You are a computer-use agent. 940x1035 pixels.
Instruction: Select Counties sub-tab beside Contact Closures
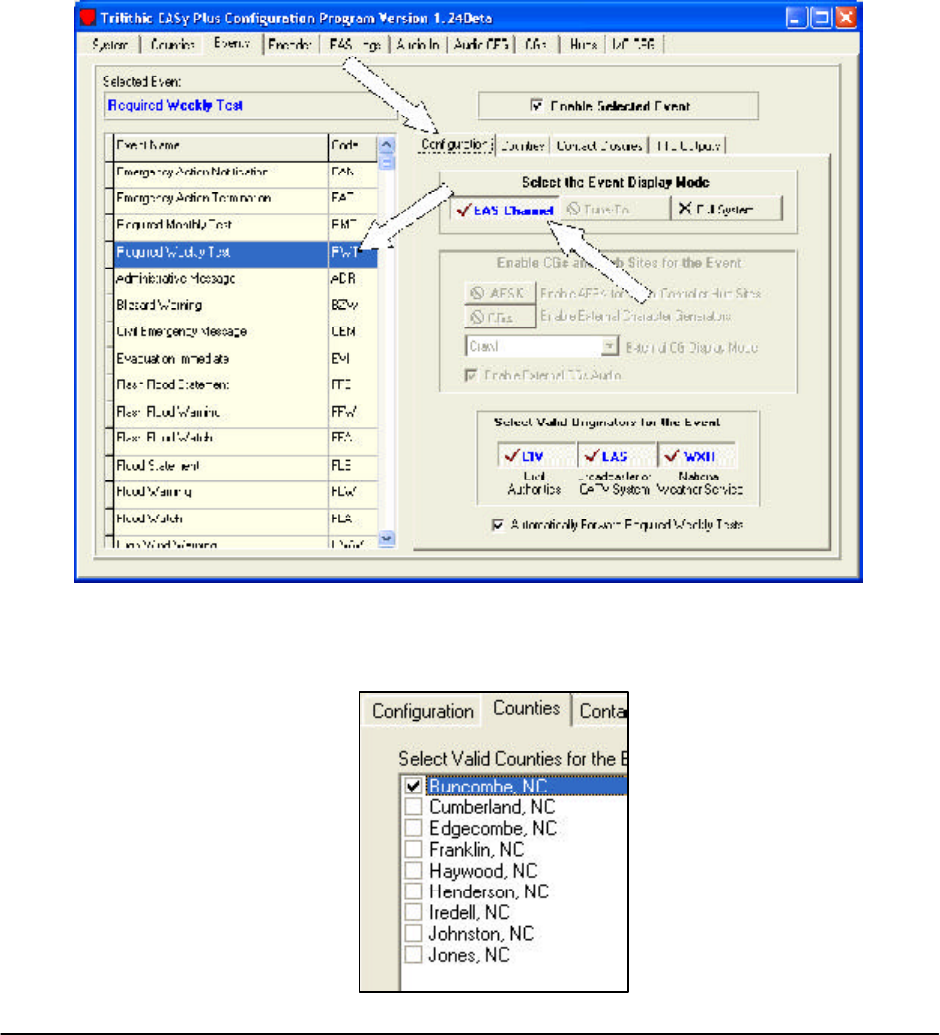[522, 146]
